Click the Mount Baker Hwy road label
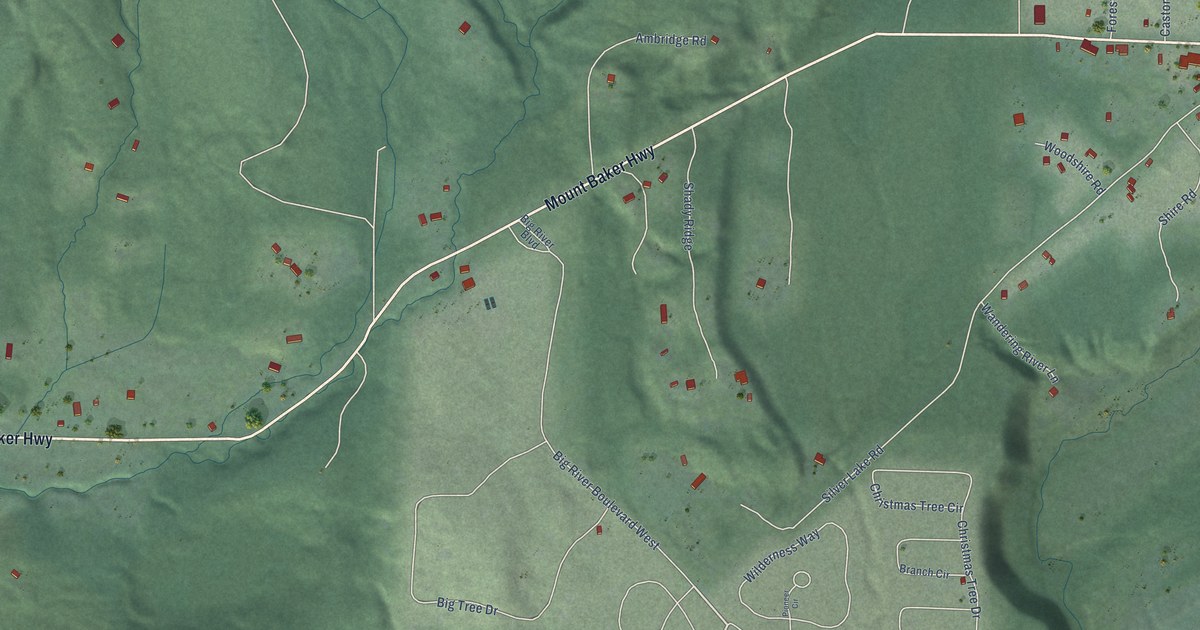The height and width of the screenshot is (630, 1200). [x=600, y=179]
